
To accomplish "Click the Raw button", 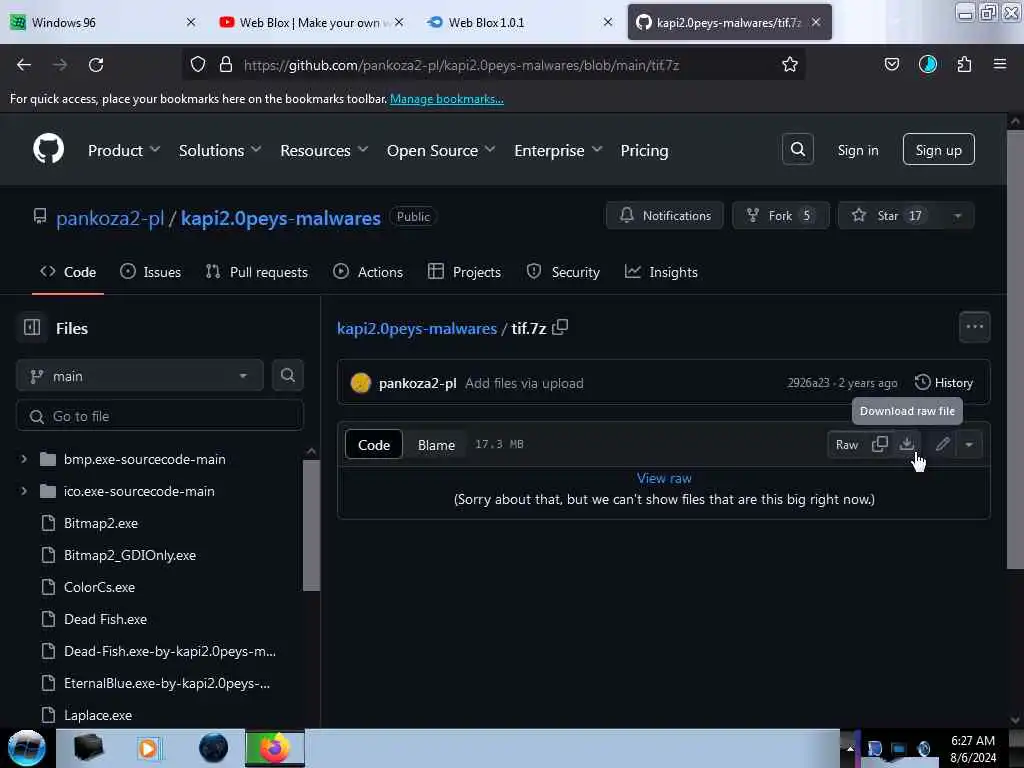I will [x=846, y=444].
